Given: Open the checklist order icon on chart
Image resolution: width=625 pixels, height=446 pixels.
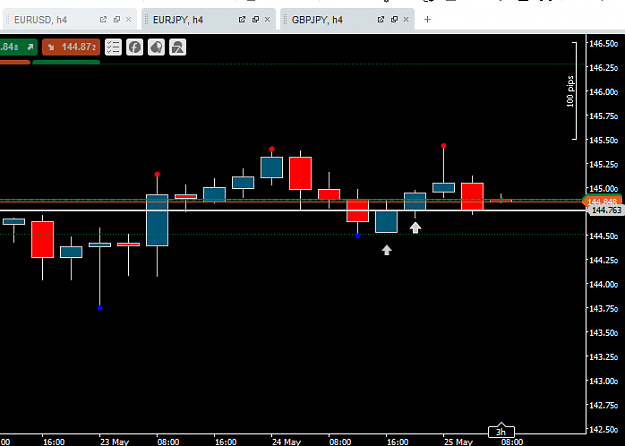Looking at the screenshot, I should point(113,47).
